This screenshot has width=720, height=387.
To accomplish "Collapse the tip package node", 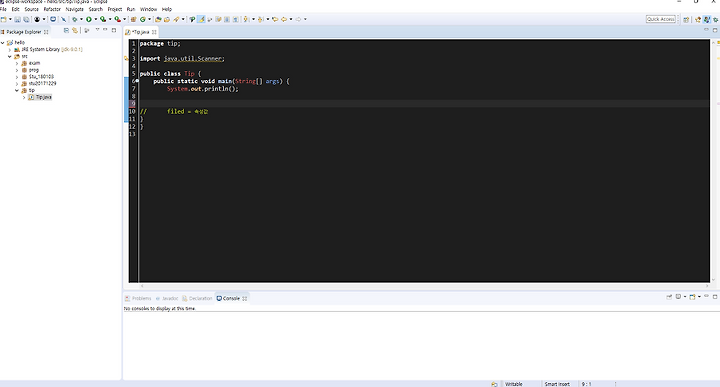I will pos(17,90).
